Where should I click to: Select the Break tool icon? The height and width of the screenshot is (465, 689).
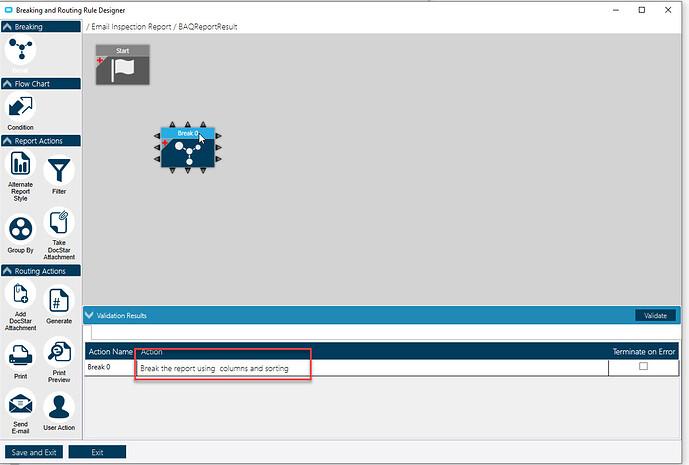(x=20, y=50)
